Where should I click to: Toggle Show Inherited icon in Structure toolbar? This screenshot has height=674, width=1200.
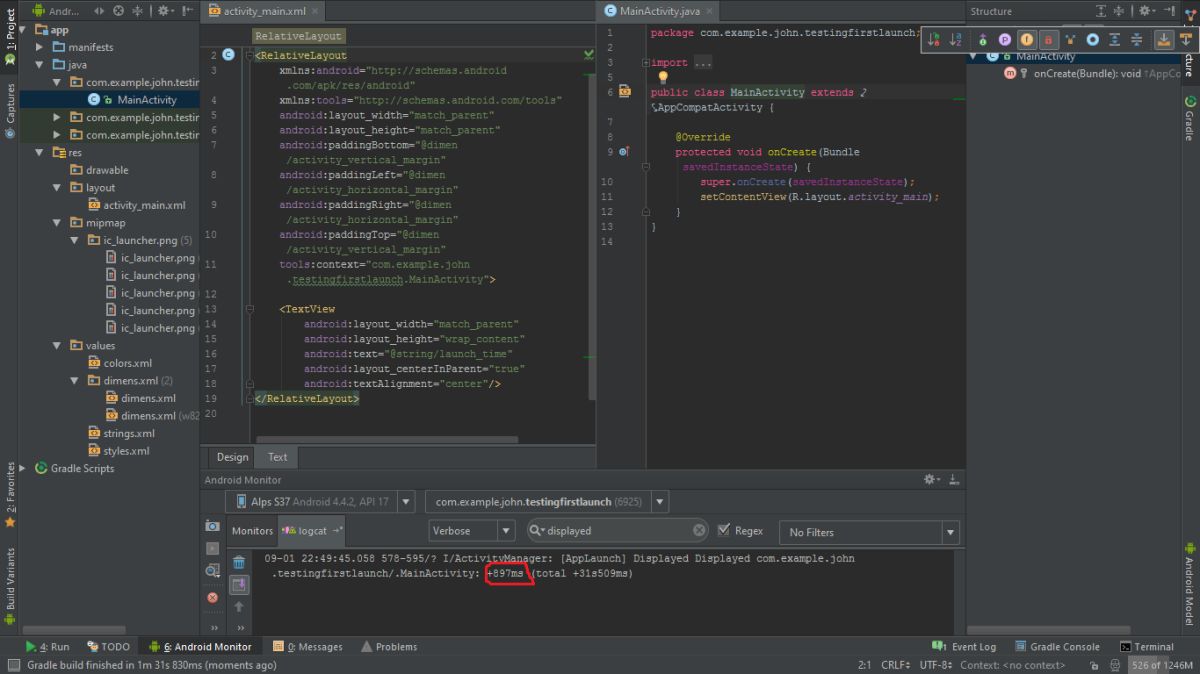point(1070,39)
